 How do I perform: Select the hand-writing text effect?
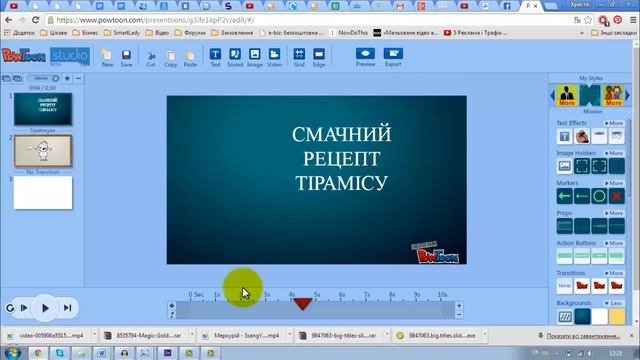[582, 136]
